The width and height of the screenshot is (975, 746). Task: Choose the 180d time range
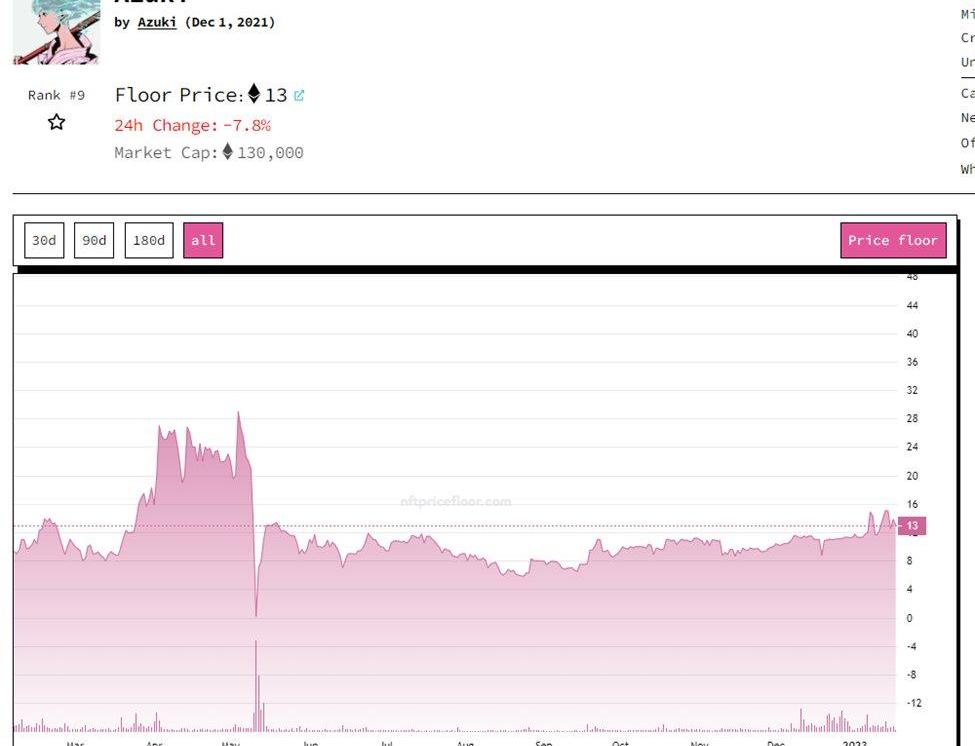tap(149, 240)
